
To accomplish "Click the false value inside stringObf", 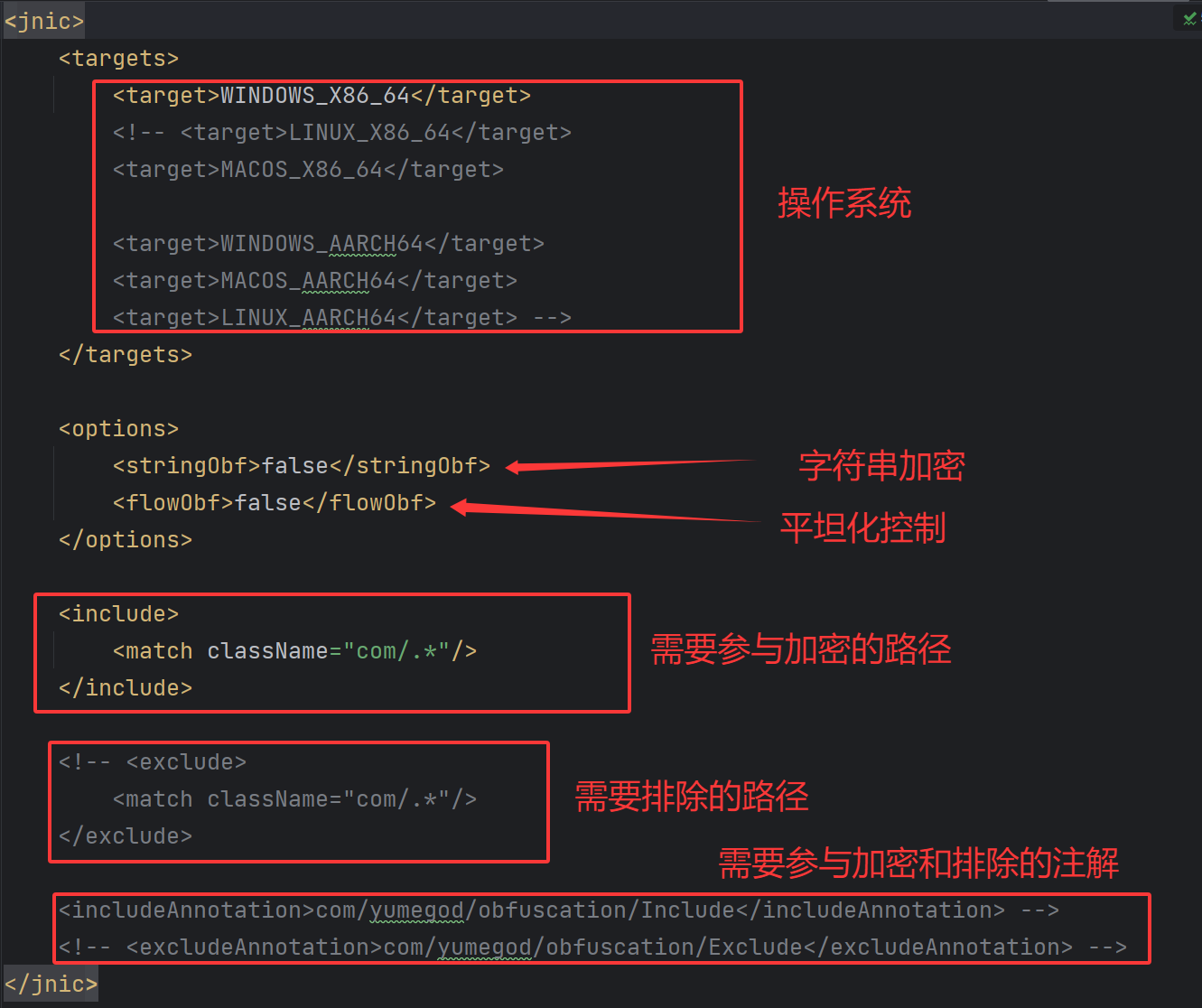I will (294, 465).
